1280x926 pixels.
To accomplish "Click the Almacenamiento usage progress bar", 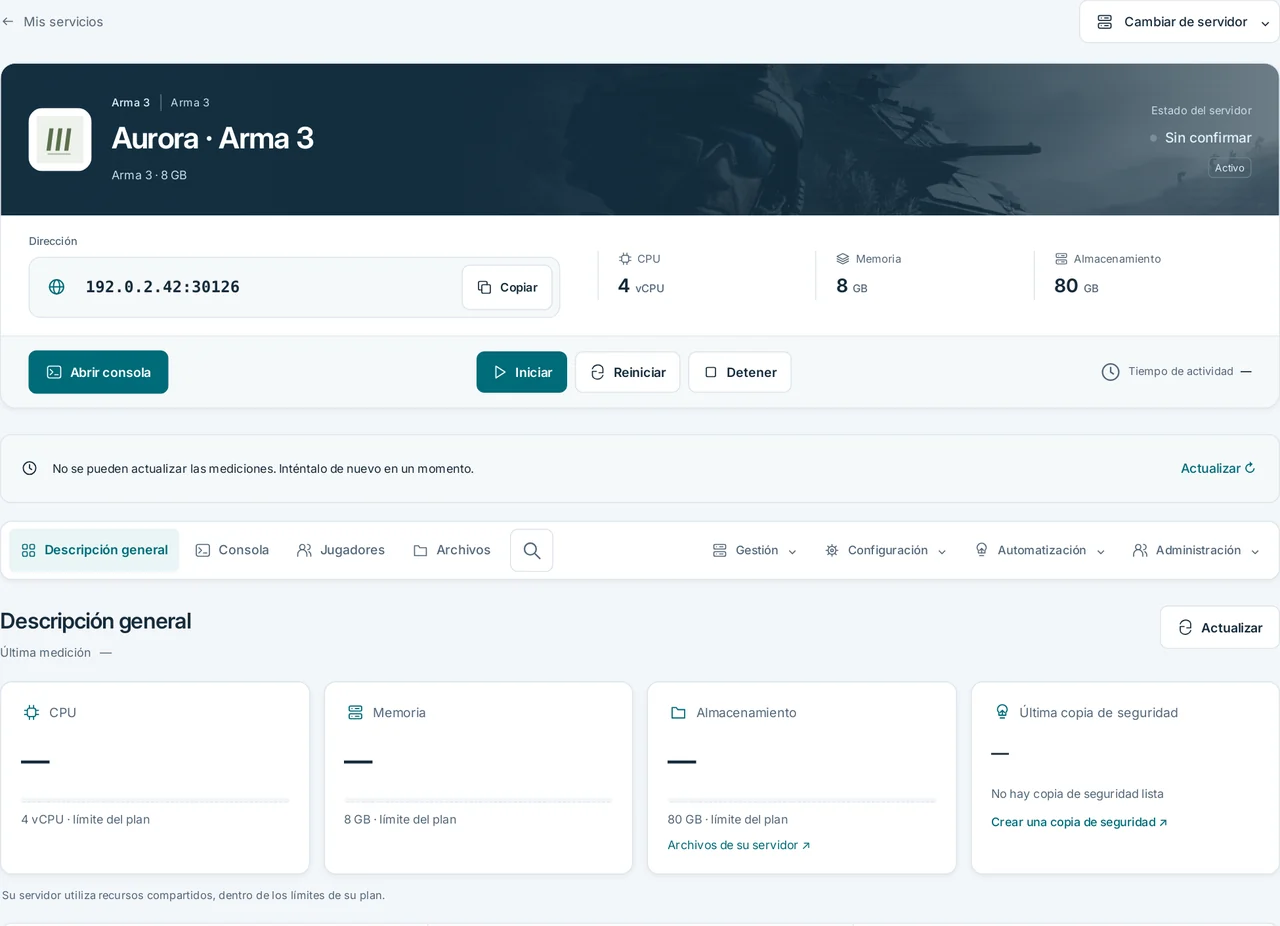I will tap(802, 800).
